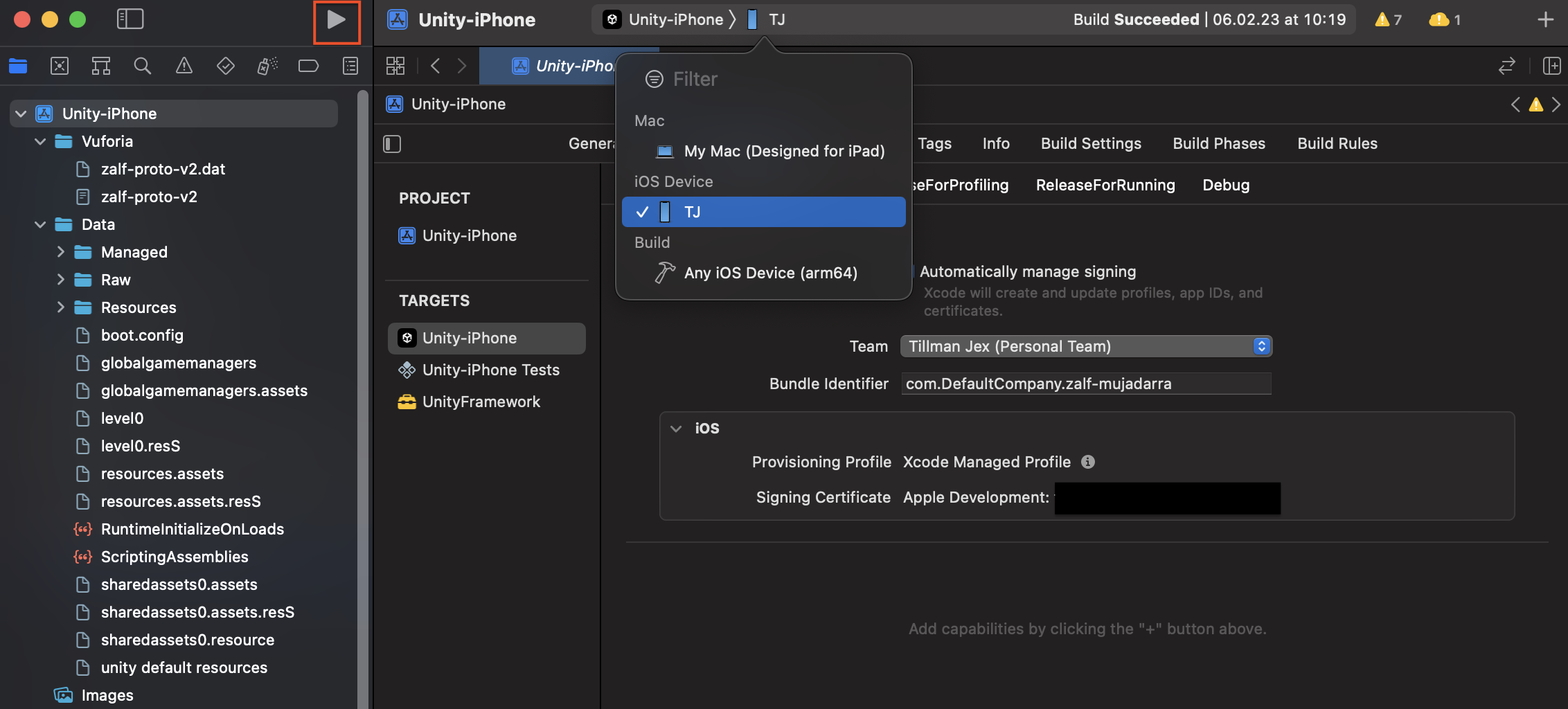
Task: Open the Report navigator
Action: point(350,66)
